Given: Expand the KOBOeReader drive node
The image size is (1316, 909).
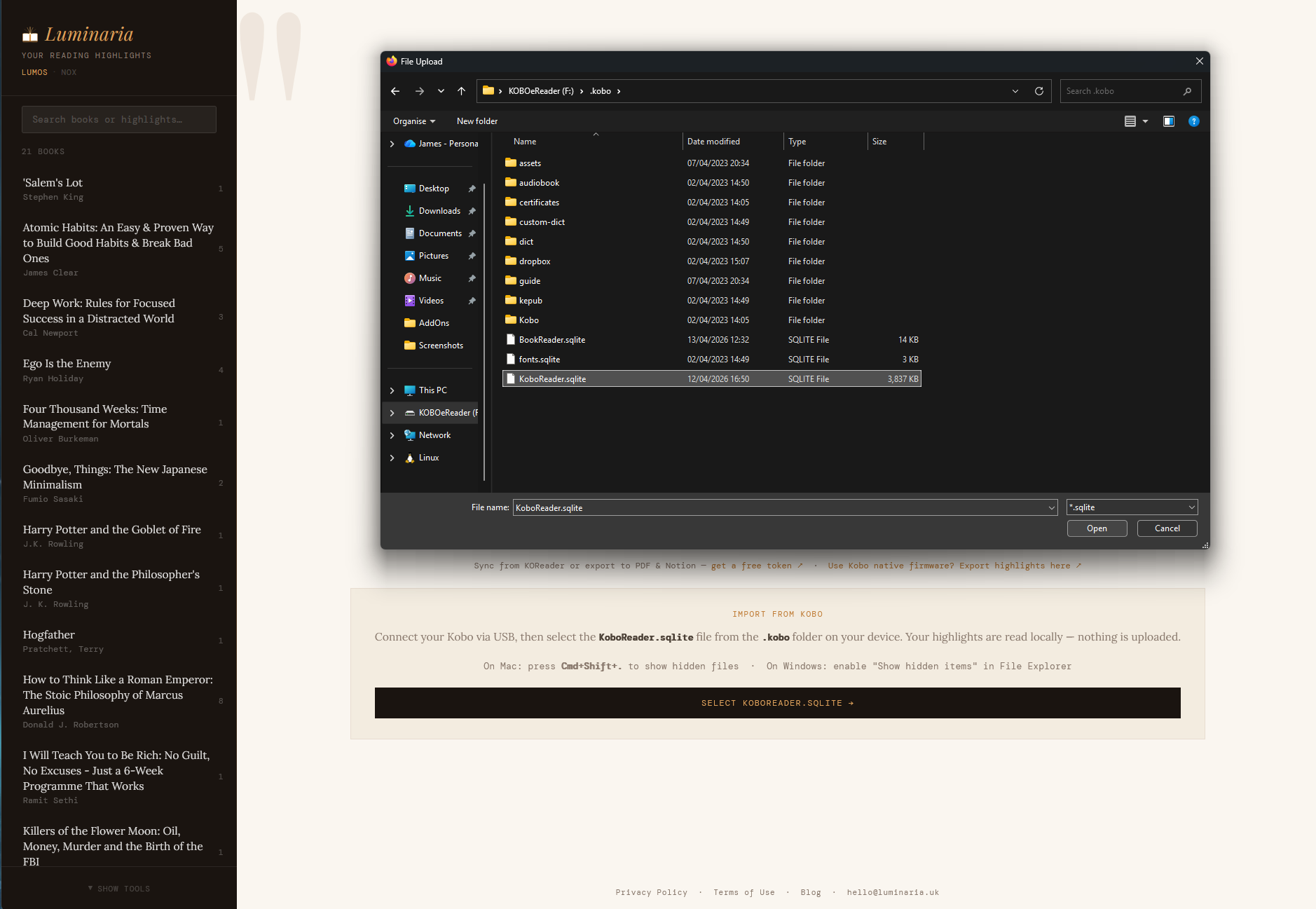Looking at the screenshot, I should (x=392, y=413).
